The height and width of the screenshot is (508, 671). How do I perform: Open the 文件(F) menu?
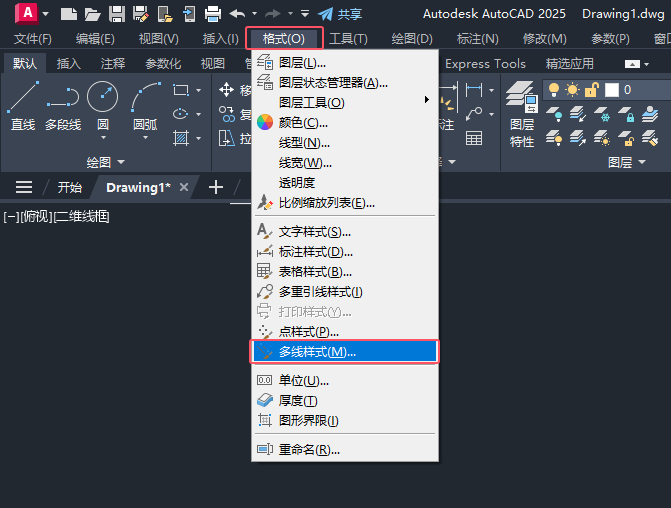33,39
